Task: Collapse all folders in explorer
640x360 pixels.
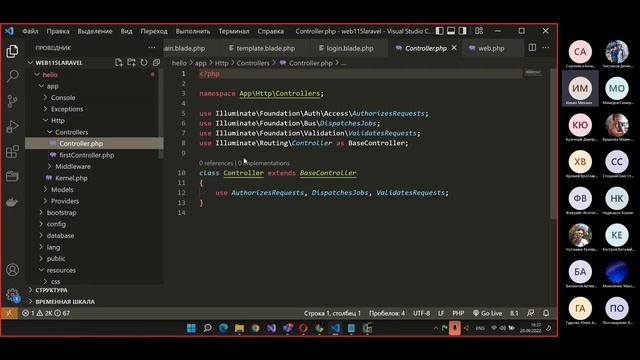Action: [x=156, y=62]
